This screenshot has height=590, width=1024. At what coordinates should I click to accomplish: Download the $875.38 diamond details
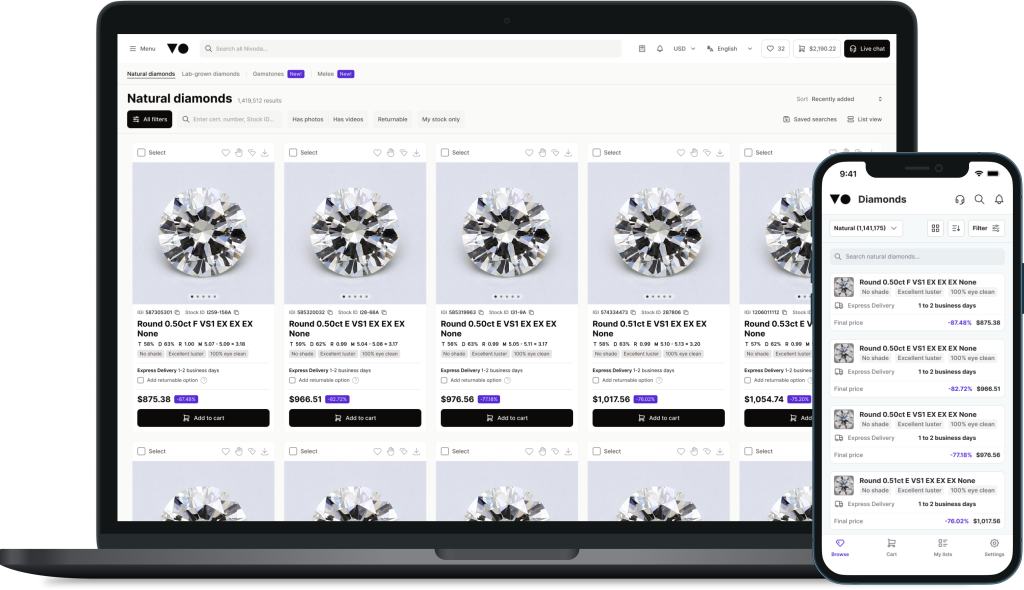(264, 152)
